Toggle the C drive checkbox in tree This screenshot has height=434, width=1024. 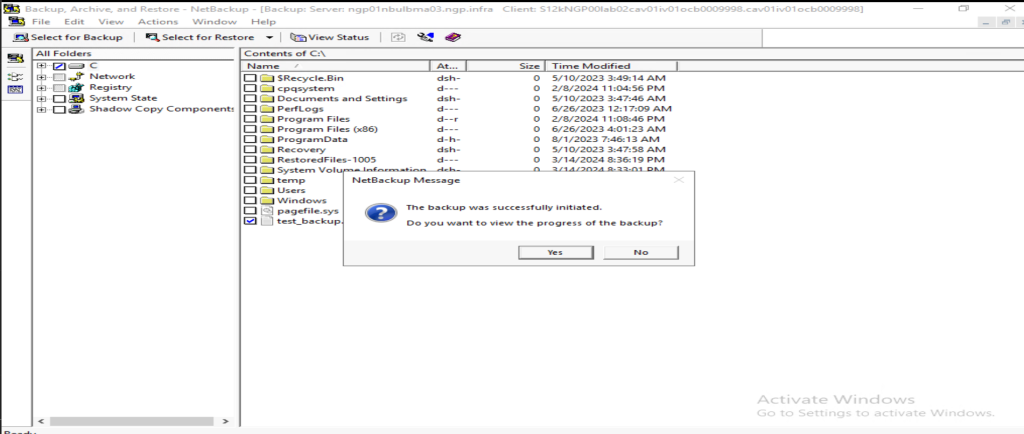(x=59, y=67)
